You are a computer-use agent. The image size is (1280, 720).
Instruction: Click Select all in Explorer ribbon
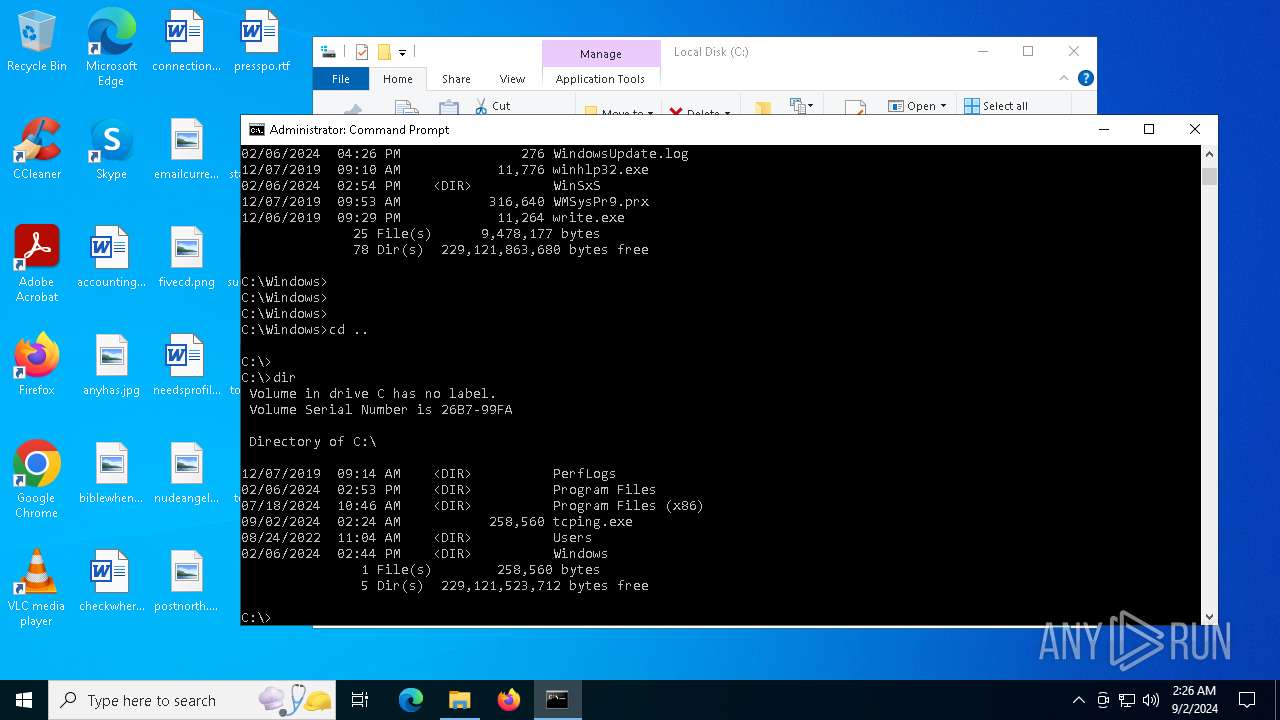tap(996, 106)
